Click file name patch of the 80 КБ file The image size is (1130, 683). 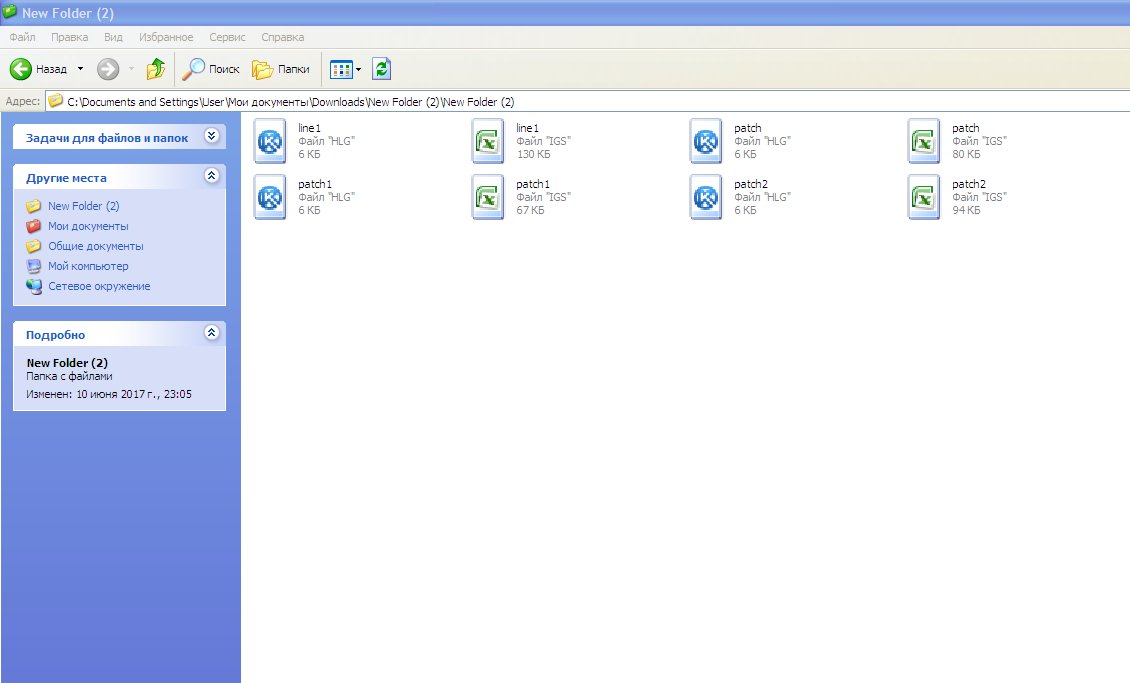click(966, 128)
